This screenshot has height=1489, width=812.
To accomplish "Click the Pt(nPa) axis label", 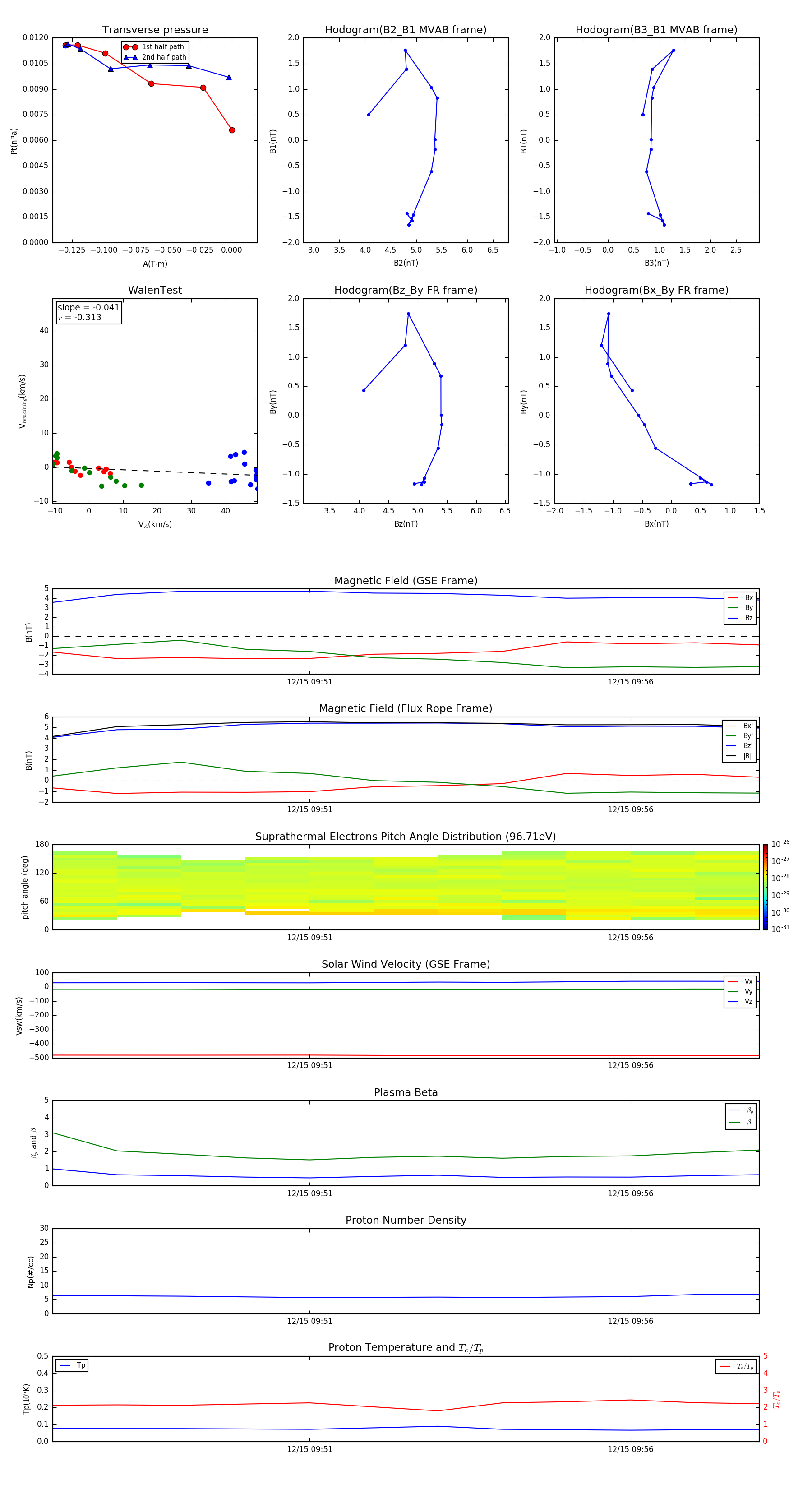I will (14, 141).
